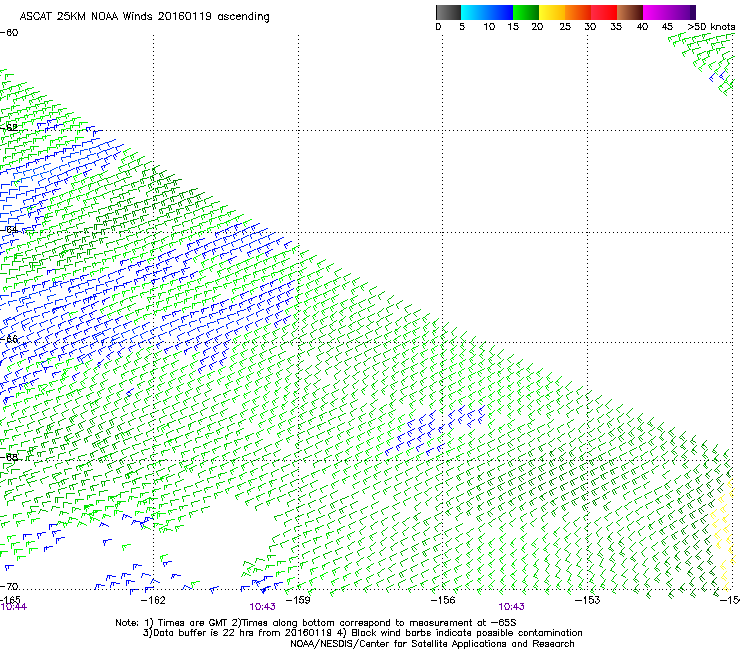Click the '40' legend scale label
740x650 pixels.
pyautogui.click(x=642, y=27)
